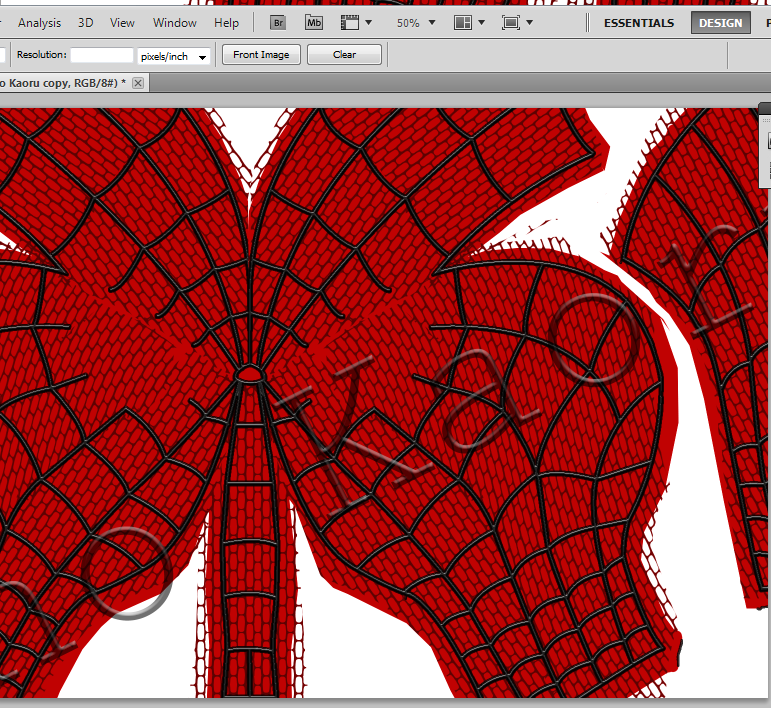Open the Window menu
The image size is (771, 708).
coord(175,23)
